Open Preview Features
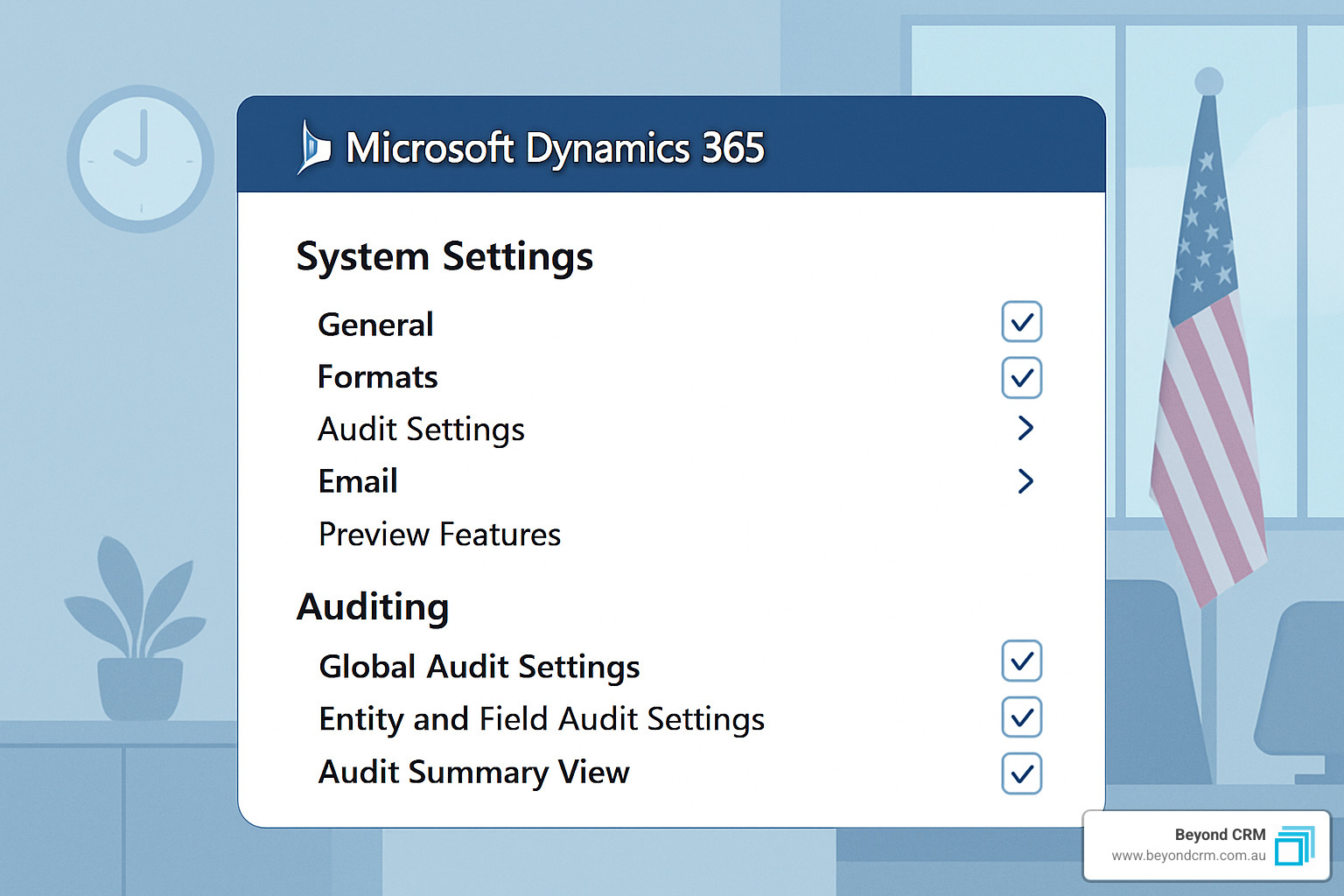 [439, 535]
